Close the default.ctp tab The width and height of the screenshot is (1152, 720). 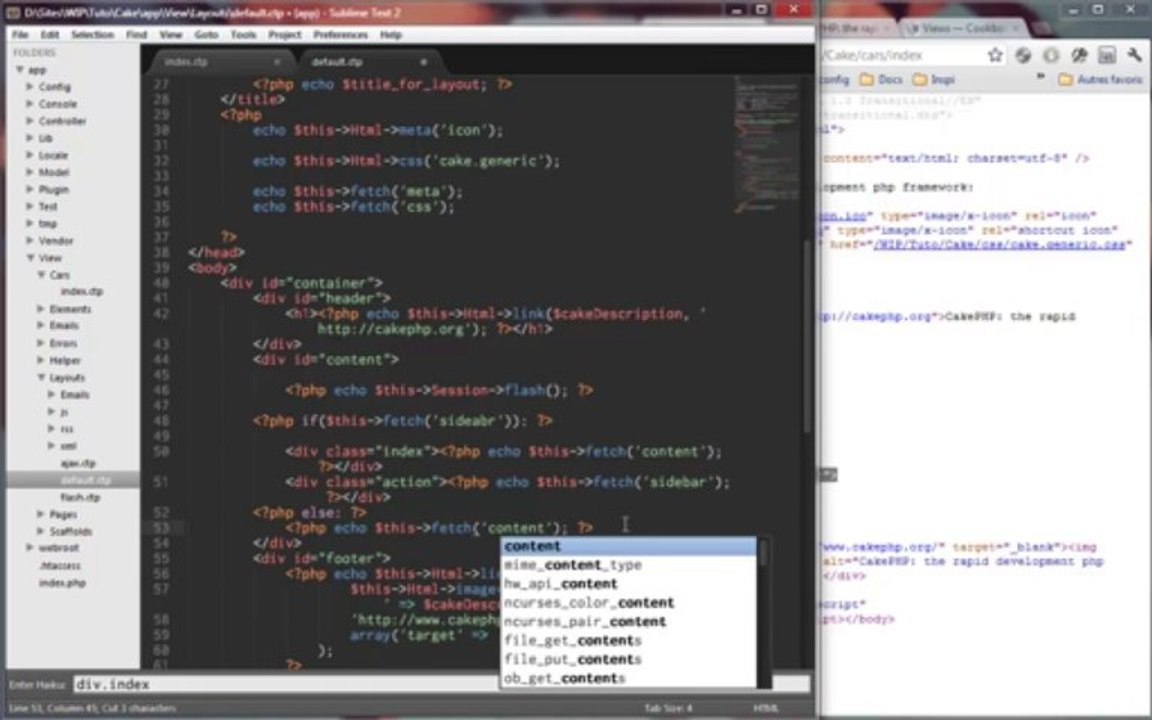(423, 62)
